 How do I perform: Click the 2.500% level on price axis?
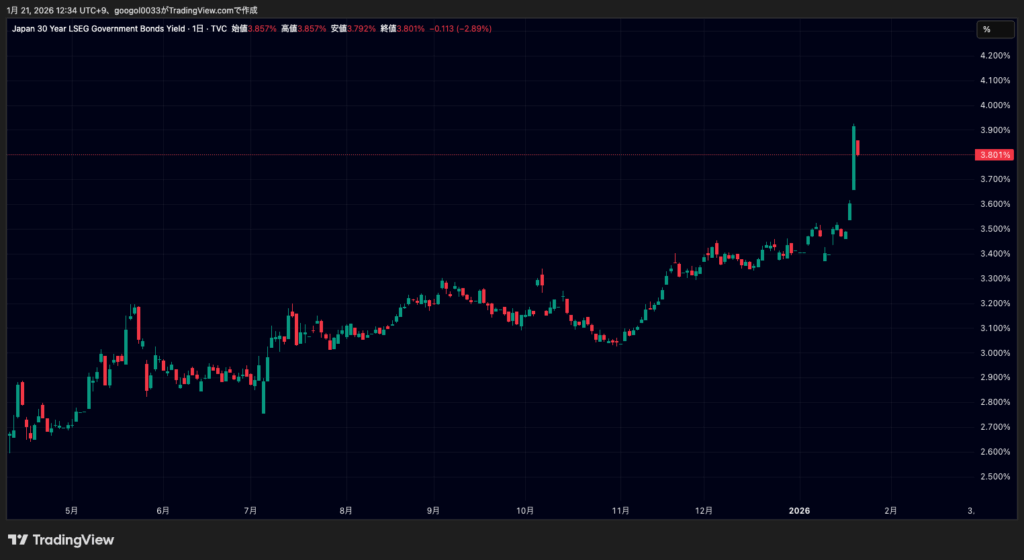point(994,477)
